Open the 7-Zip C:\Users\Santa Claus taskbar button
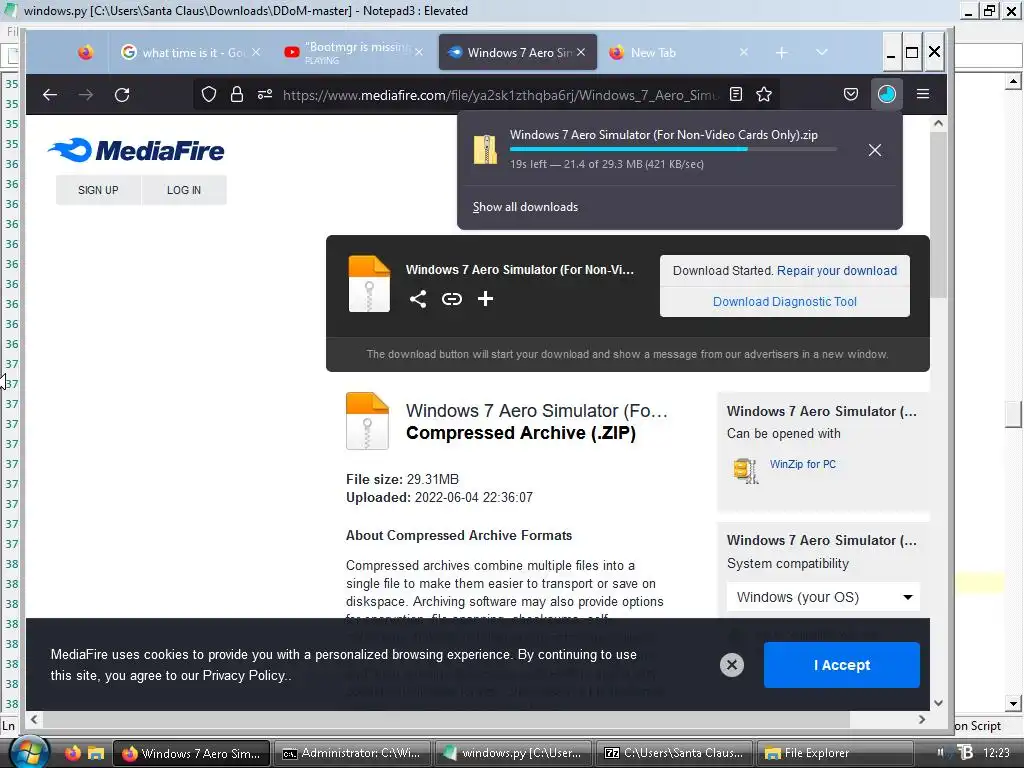Image resolution: width=1024 pixels, height=768 pixels. pos(673,753)
